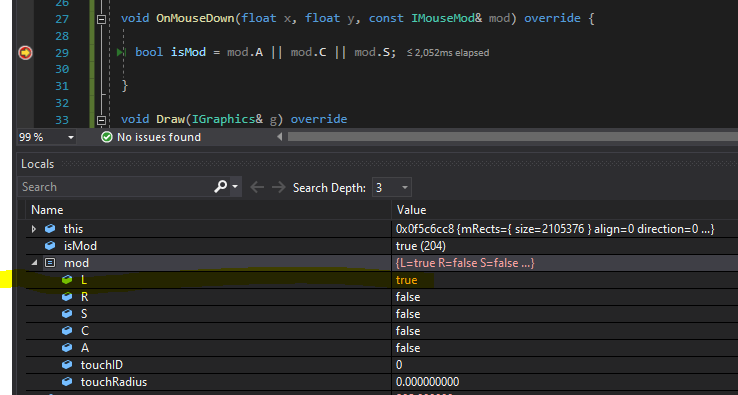This screenshot has height=395, width=738.
Task: Click line number 33 in the gutter
Action: (62, 120)
